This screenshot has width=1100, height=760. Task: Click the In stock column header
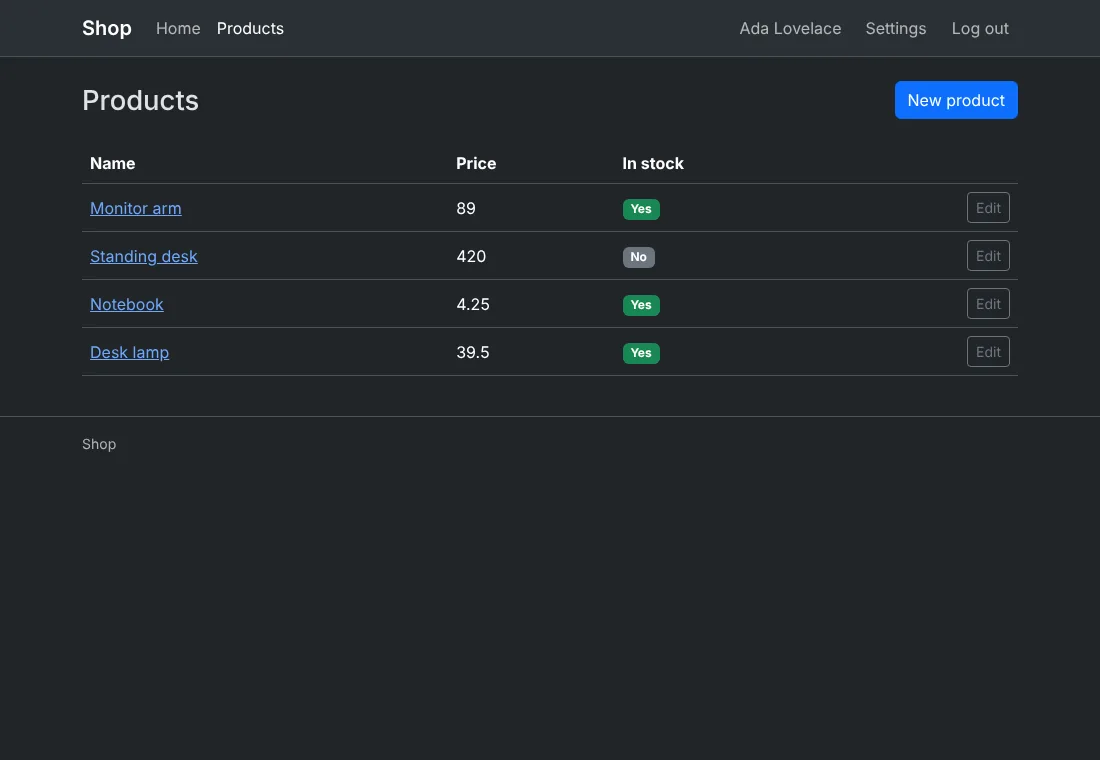653,164
